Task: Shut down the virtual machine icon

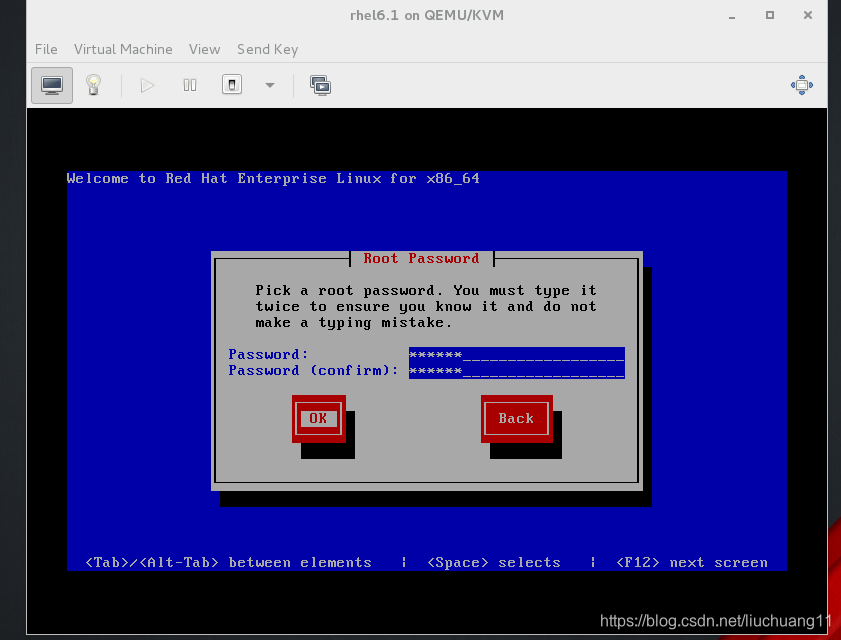Action: (x=232, y=85)
